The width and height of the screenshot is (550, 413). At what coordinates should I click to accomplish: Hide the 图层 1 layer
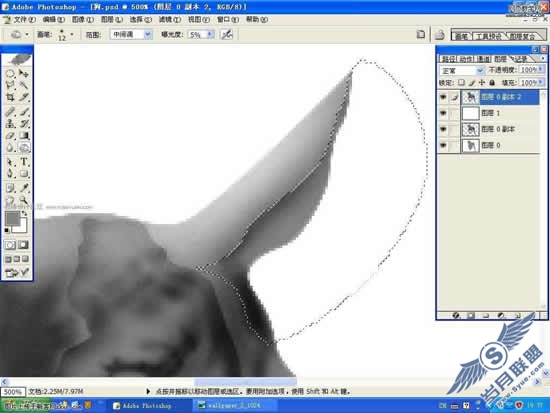(x=443, y=113)
